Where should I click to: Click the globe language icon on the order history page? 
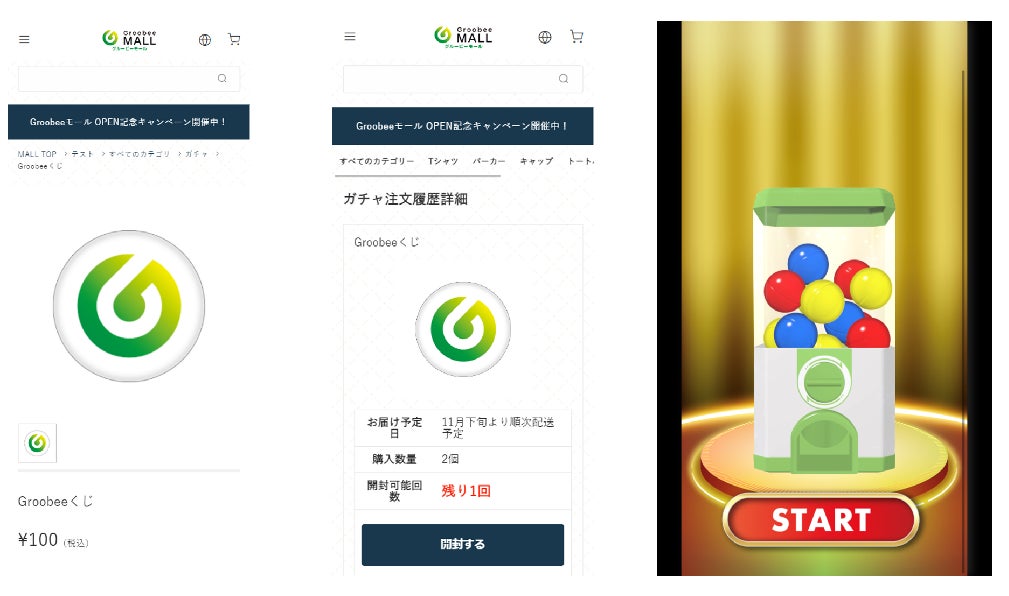pyautogui.click(x=545, y=37)
